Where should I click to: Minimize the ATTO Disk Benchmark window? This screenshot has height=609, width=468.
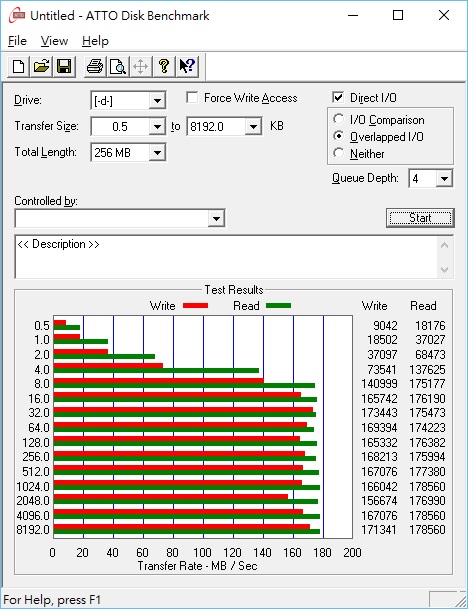coord(353,16)
